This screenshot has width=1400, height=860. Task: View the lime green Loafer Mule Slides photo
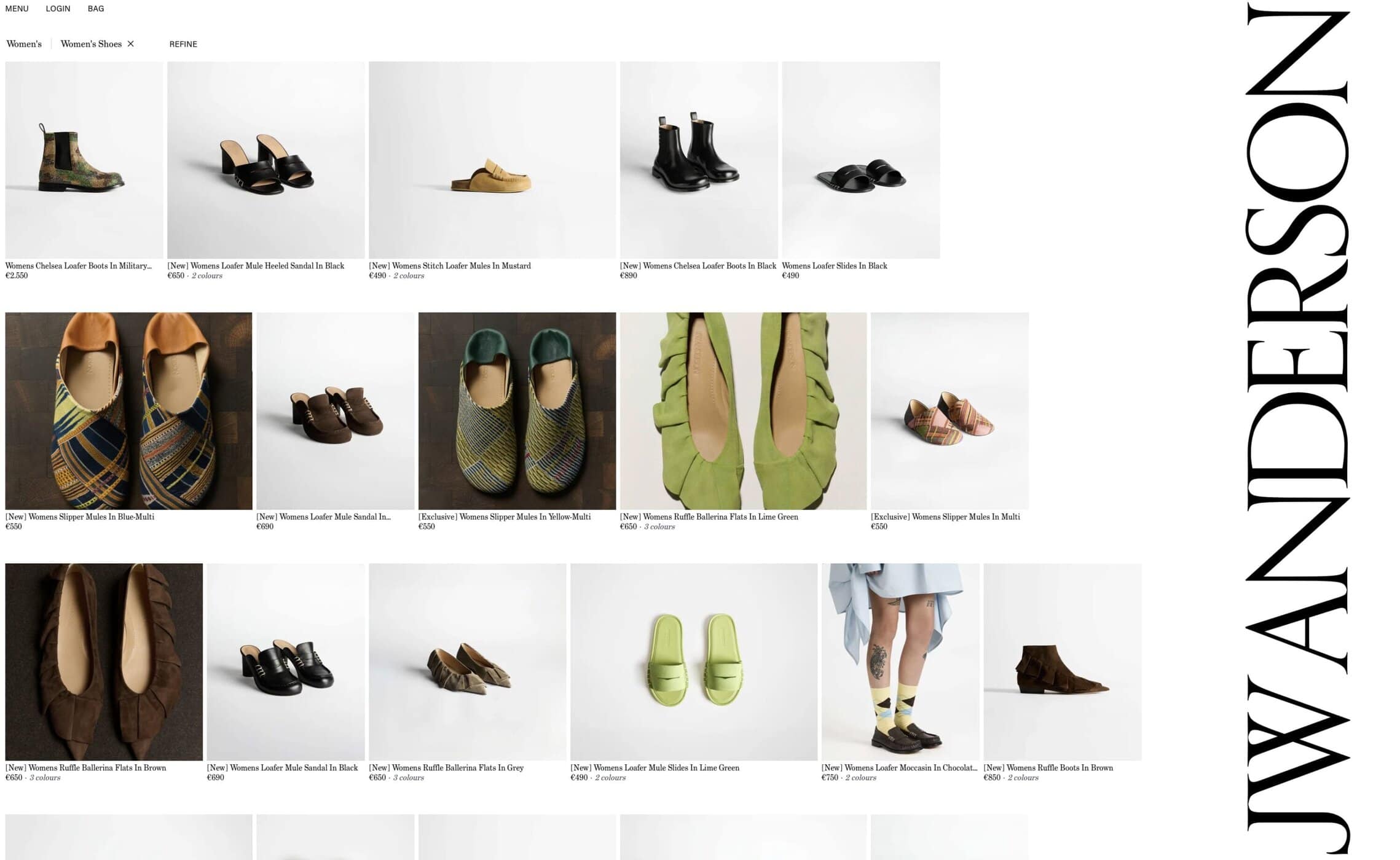click(x=693, y=662)
